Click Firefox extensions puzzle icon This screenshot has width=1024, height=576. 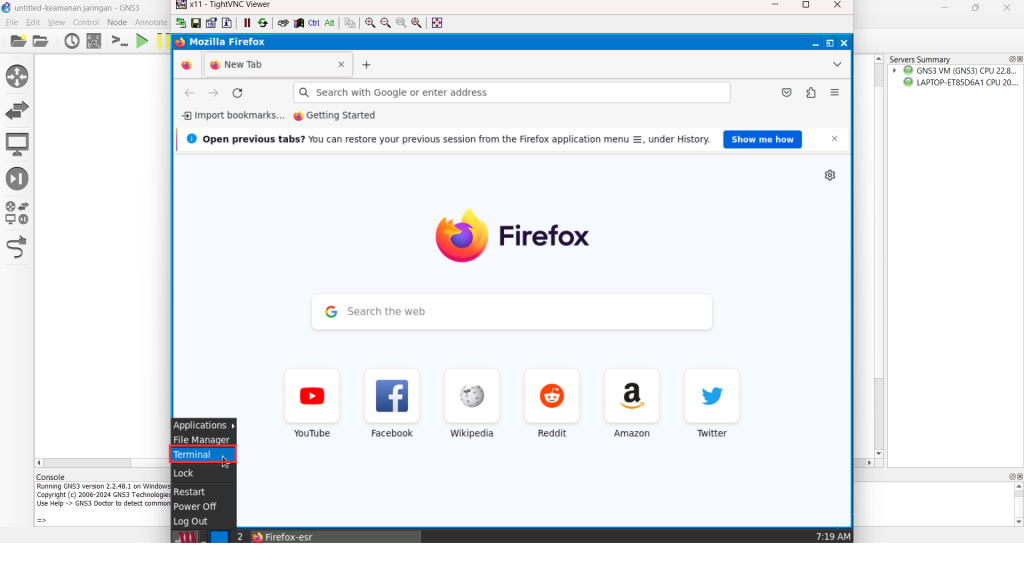click(x=811, y=93)
